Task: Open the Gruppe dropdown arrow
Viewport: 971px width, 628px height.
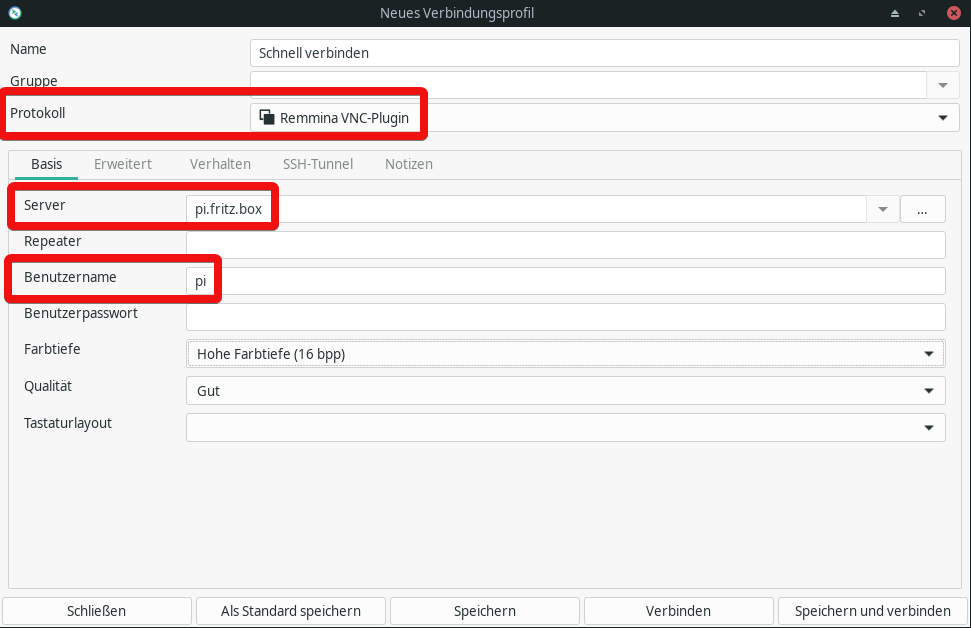Action: click(943, 85)
